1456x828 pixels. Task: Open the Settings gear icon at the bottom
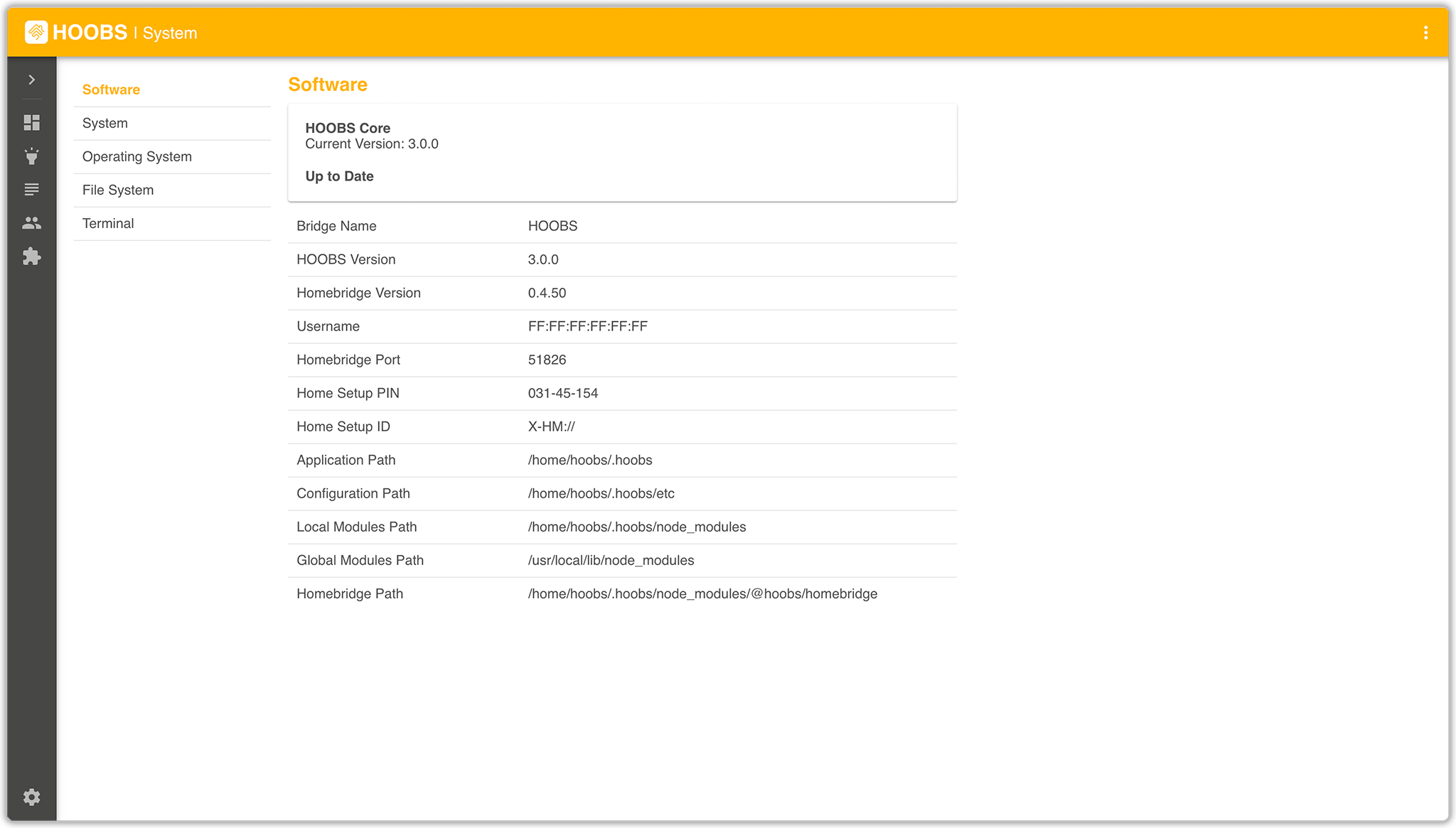pos(31,797)
